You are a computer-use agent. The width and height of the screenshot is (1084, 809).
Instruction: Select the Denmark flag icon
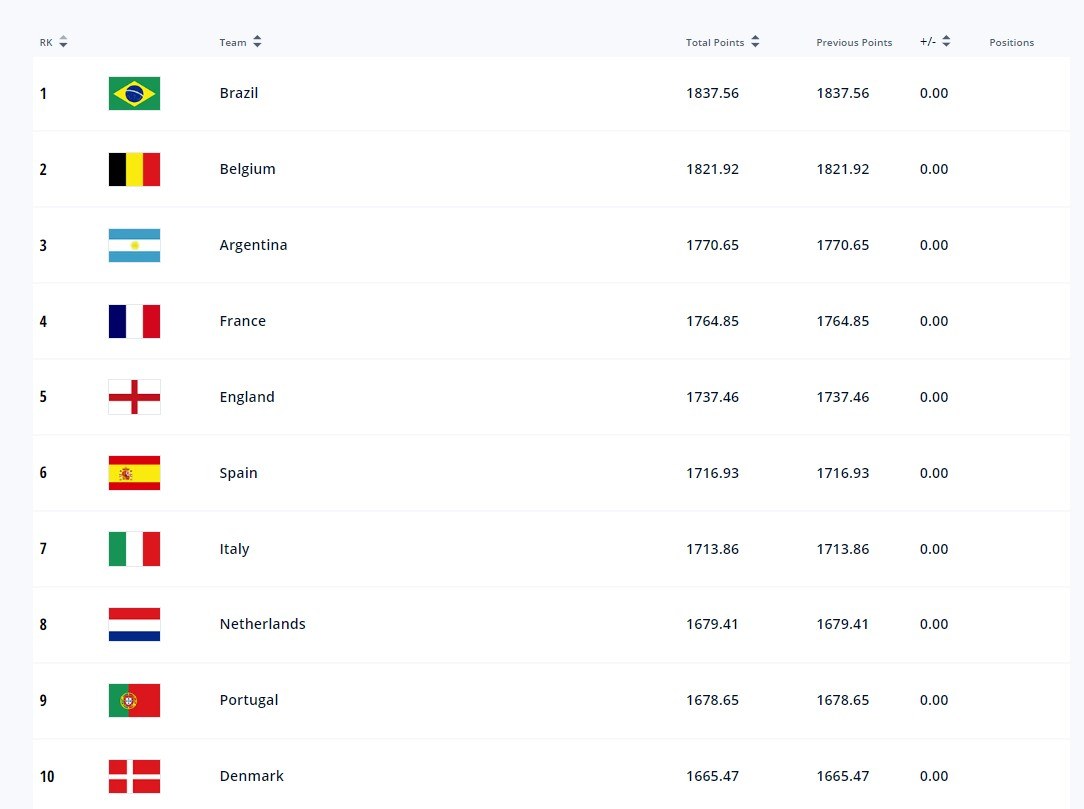point(134,777)
